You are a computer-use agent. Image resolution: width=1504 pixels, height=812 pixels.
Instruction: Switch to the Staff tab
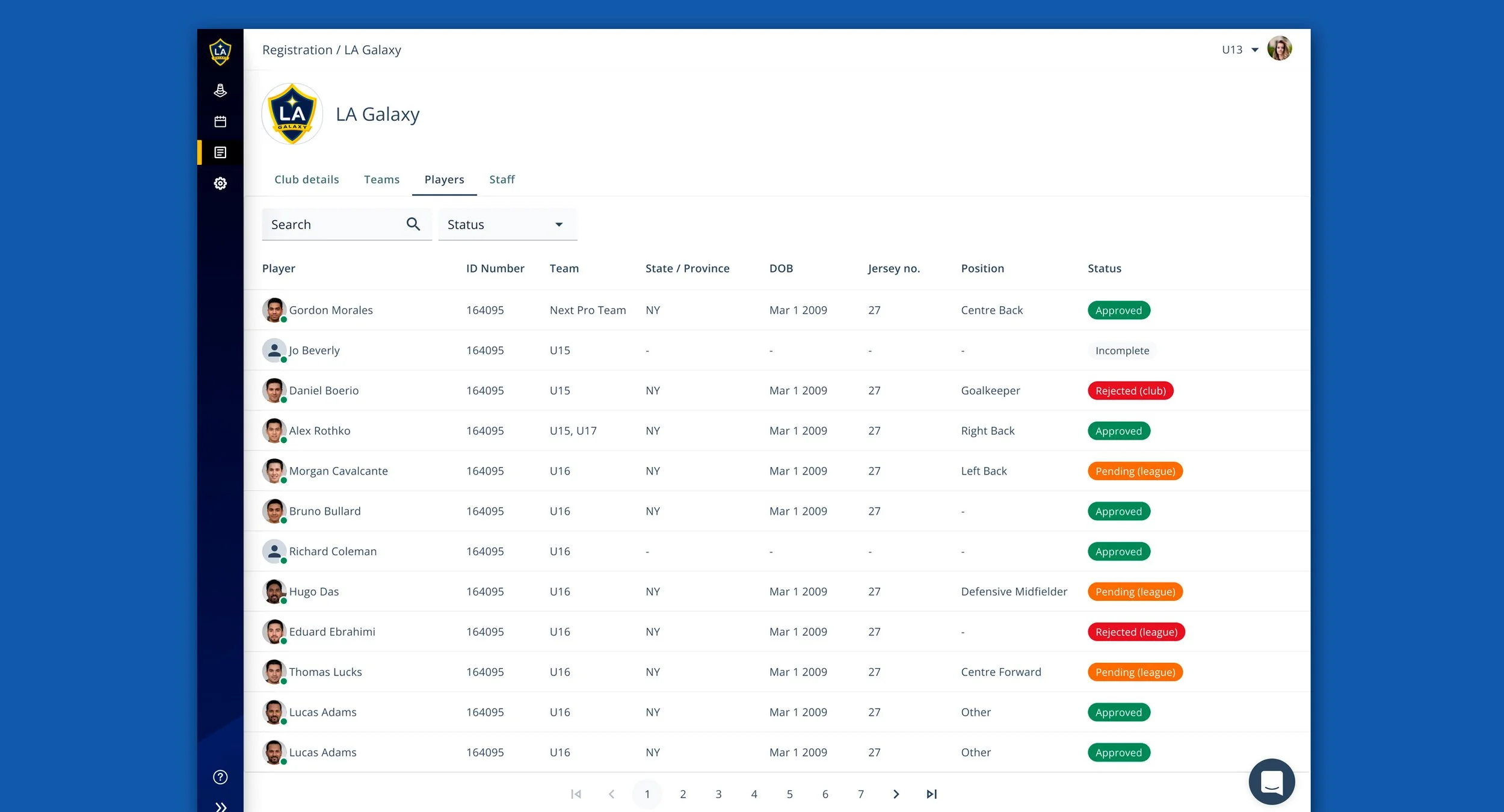click(502, 179)
